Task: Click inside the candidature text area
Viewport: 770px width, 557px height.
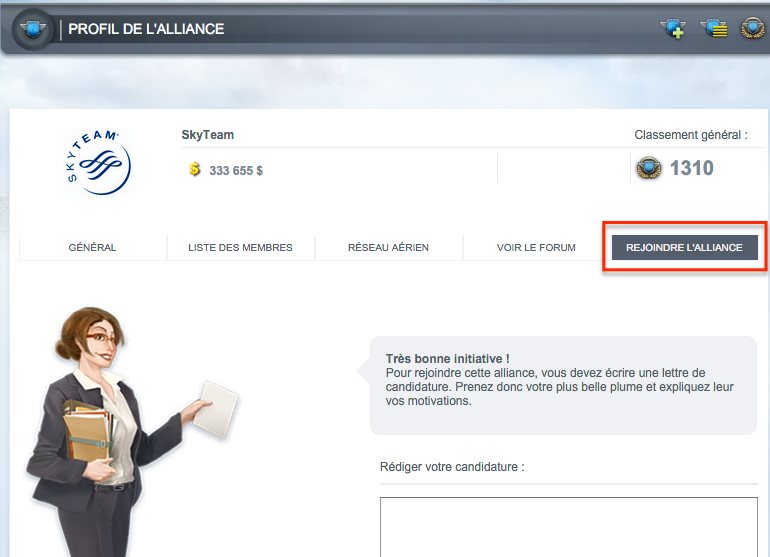Action: pos(569,527)
